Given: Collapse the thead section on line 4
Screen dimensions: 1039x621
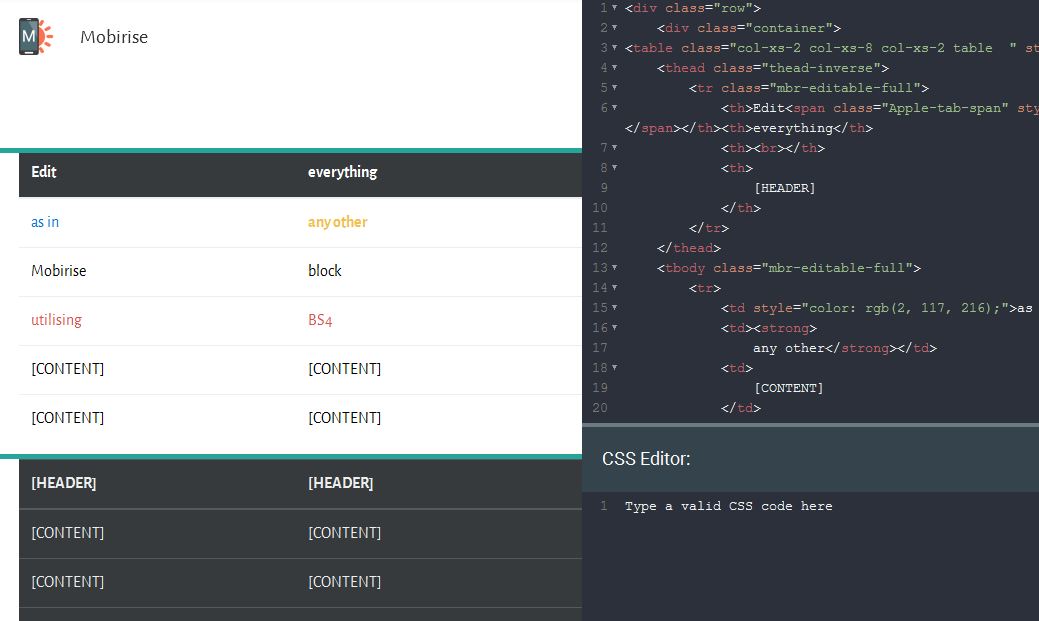Looking at the screenshot, I should 613,68.
